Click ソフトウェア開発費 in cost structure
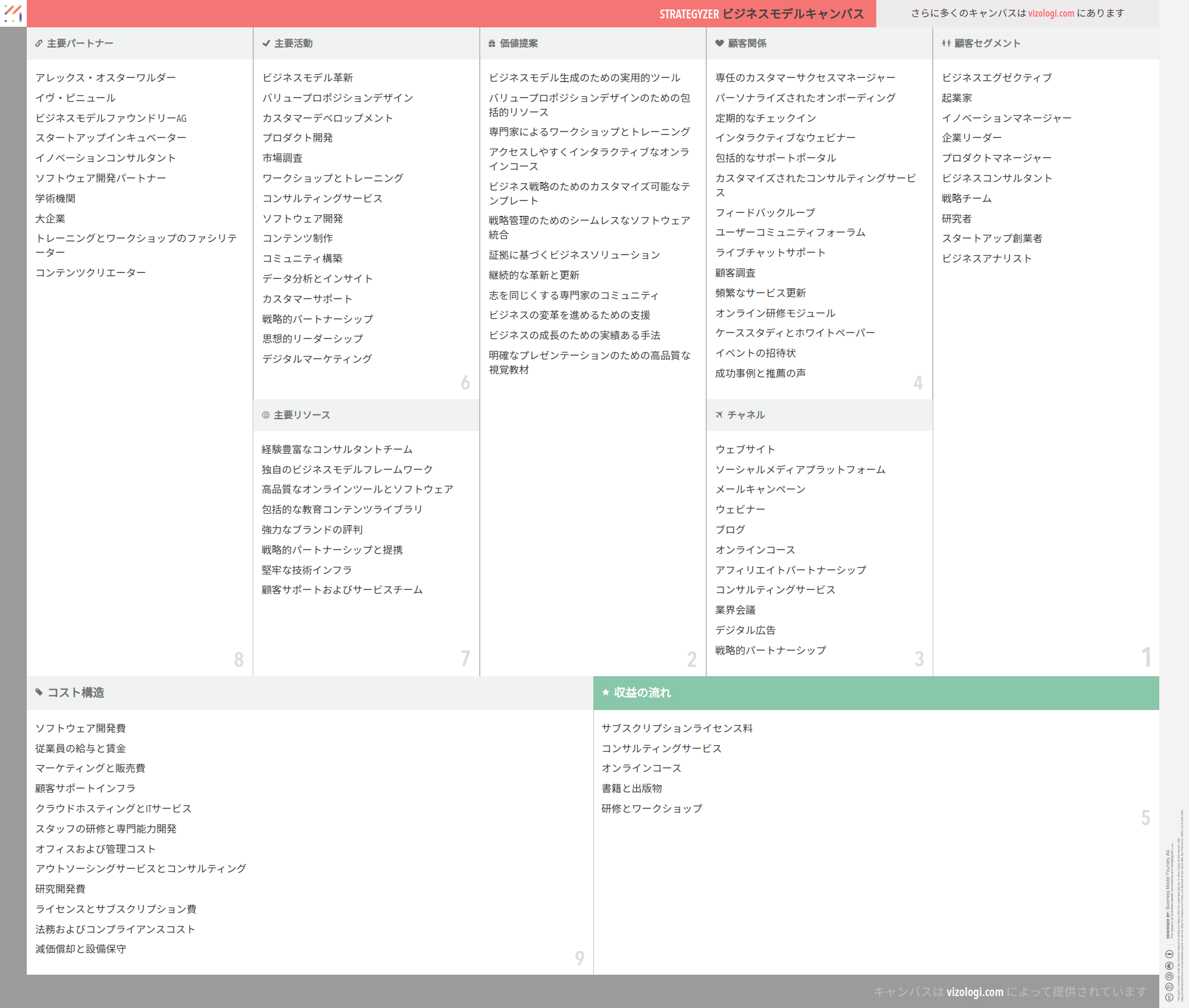Screen dimensions: 1189x1008 (80, 728)
